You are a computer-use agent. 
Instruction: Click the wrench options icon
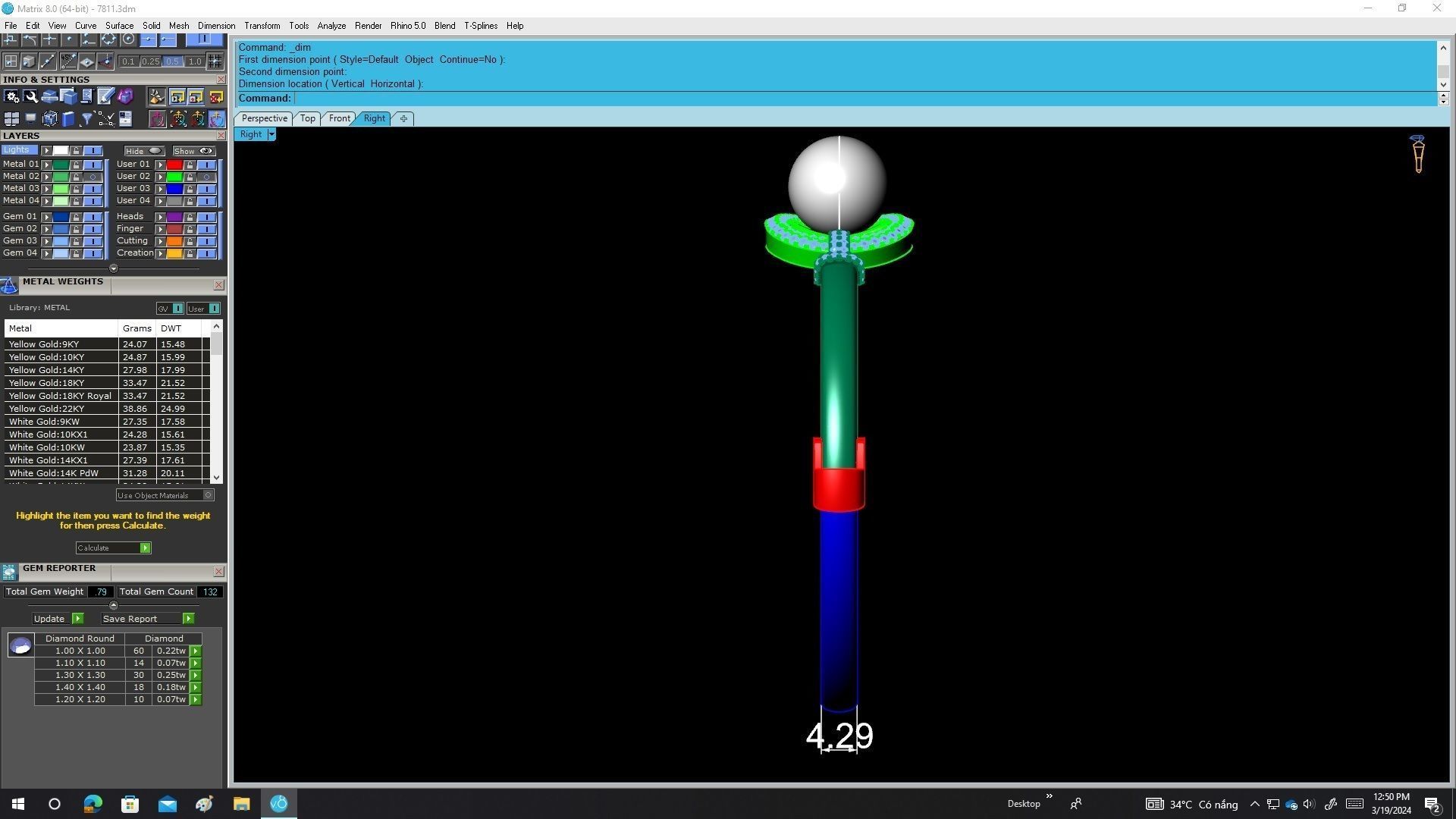tap(30, 96)
